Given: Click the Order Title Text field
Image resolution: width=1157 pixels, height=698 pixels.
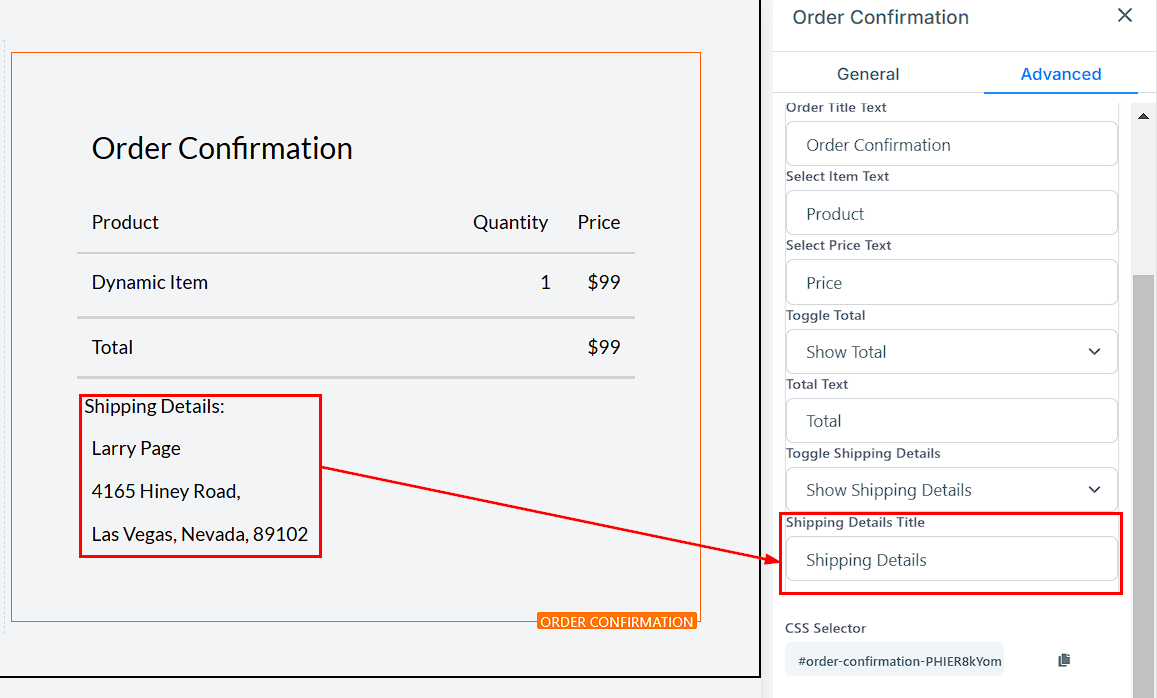Looking at the screenshot, I should 951,145.
